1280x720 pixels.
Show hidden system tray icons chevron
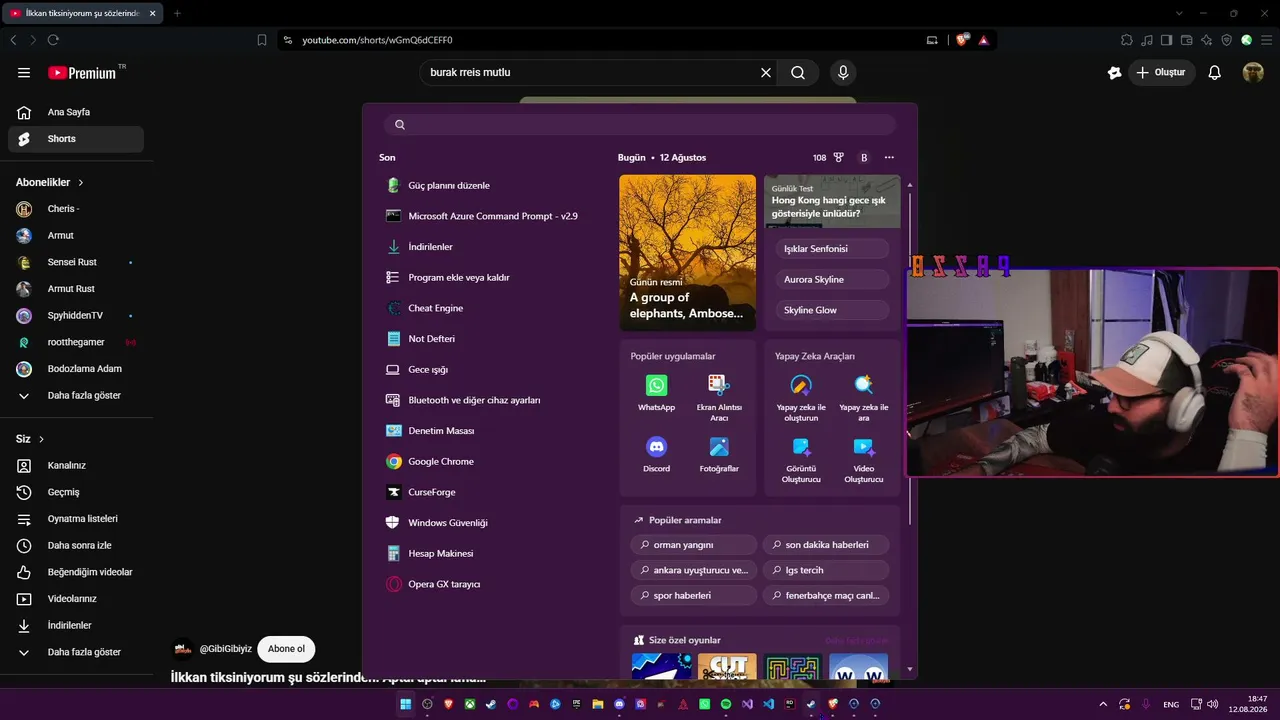pos(1103,704)
